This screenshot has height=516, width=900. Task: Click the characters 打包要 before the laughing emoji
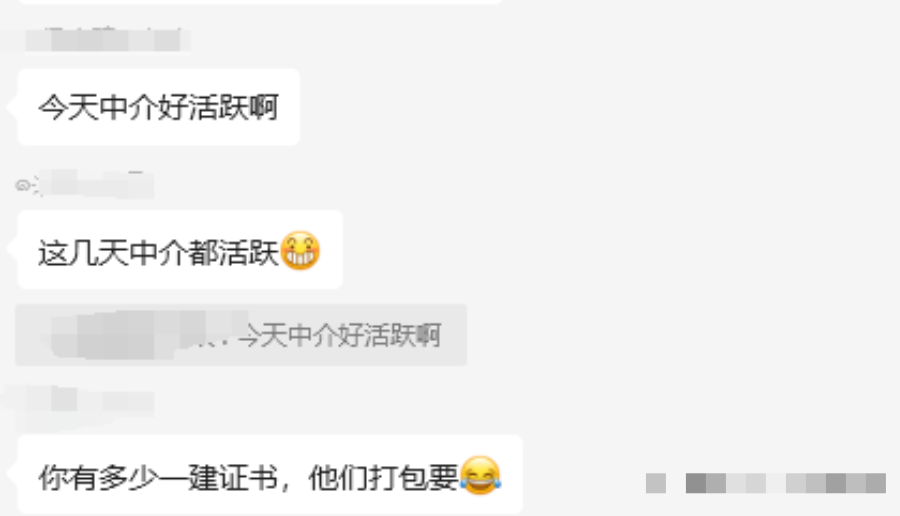click(413, 478)
